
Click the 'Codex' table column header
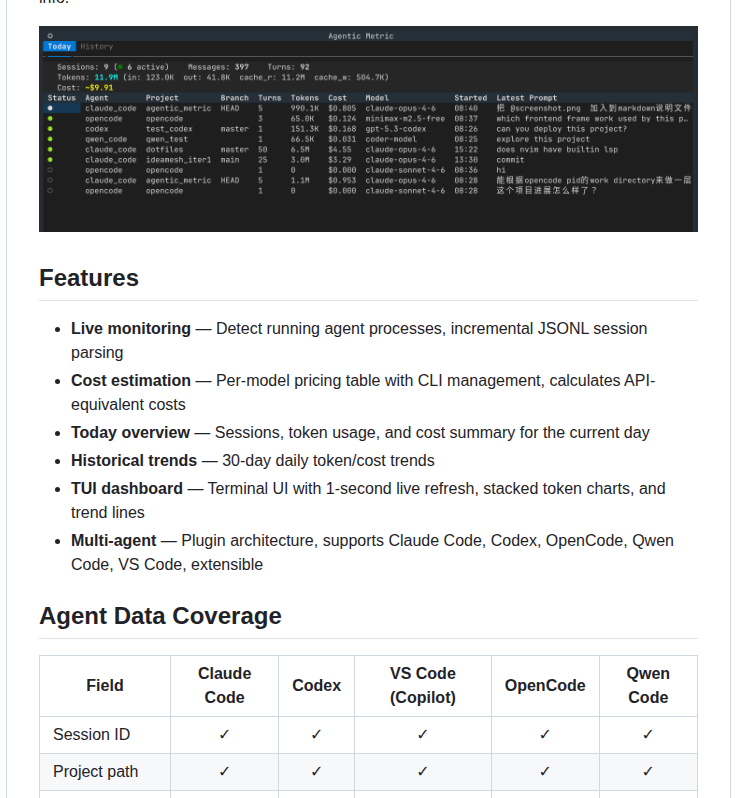pyautogui.click(x=317, y=686)
